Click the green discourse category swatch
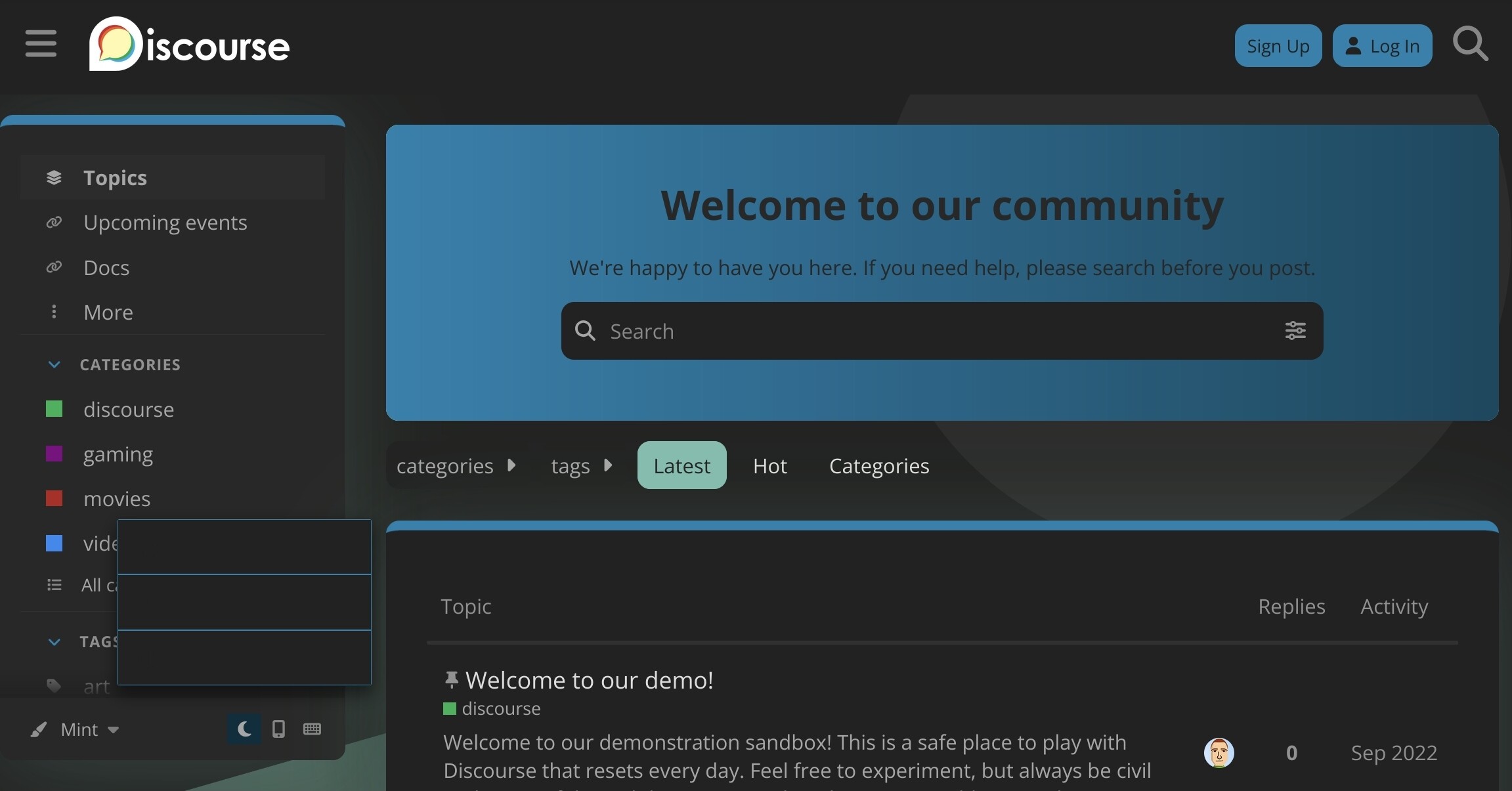The image size is (1512, 791). point(54,409)
